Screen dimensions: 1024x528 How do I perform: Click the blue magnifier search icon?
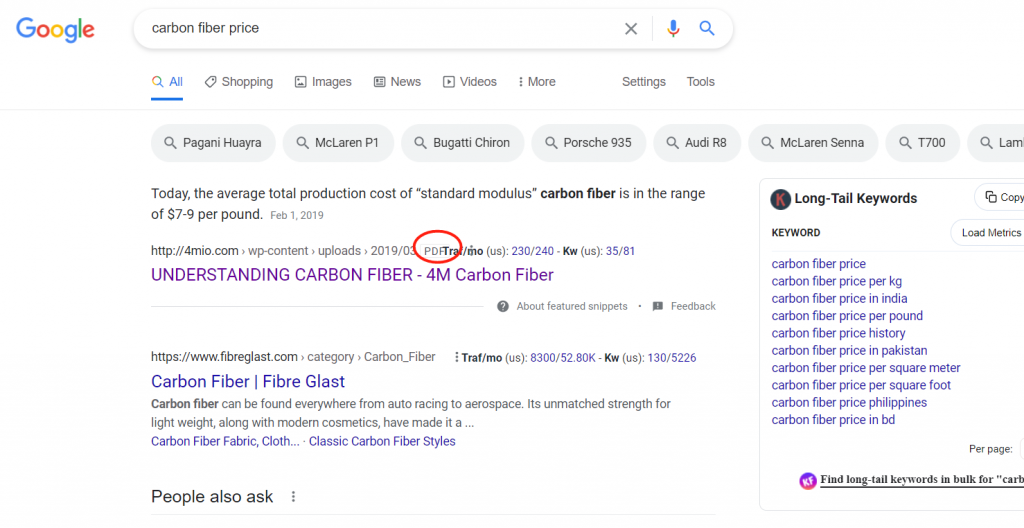[707, 29]
